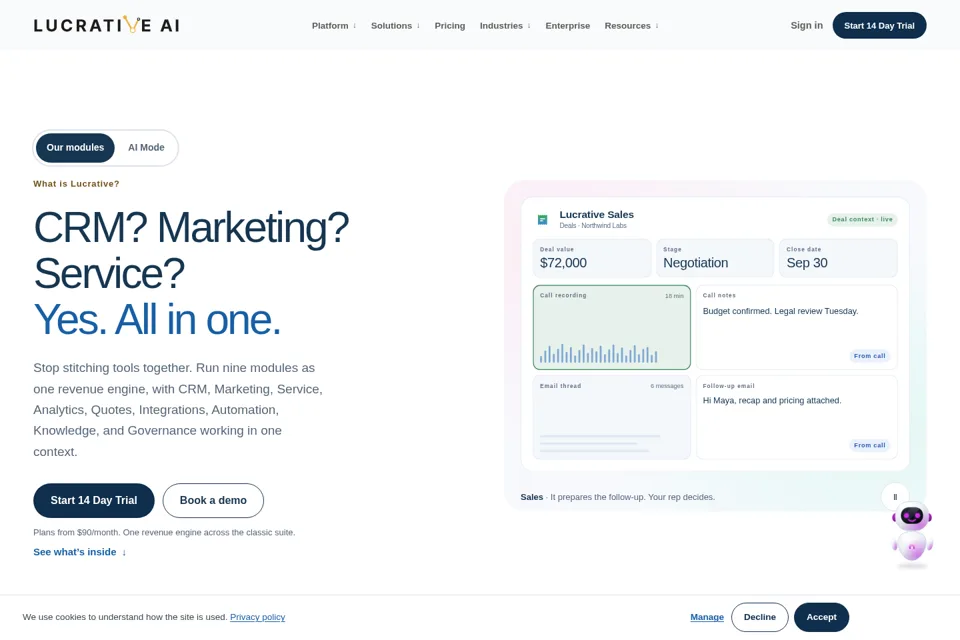Click header Start 14 Day Trial button
This screenshot has width=960, height=640.
[879, 25]
